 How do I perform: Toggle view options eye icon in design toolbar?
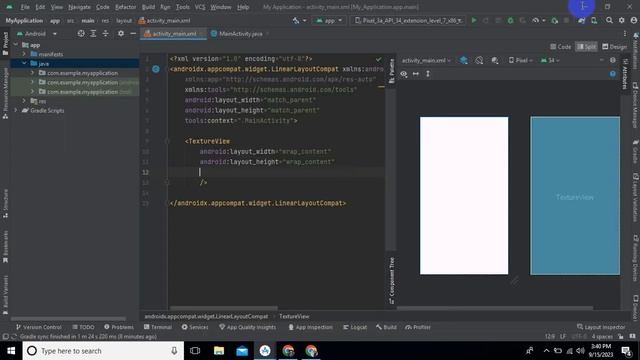click(x=404, y=74)
